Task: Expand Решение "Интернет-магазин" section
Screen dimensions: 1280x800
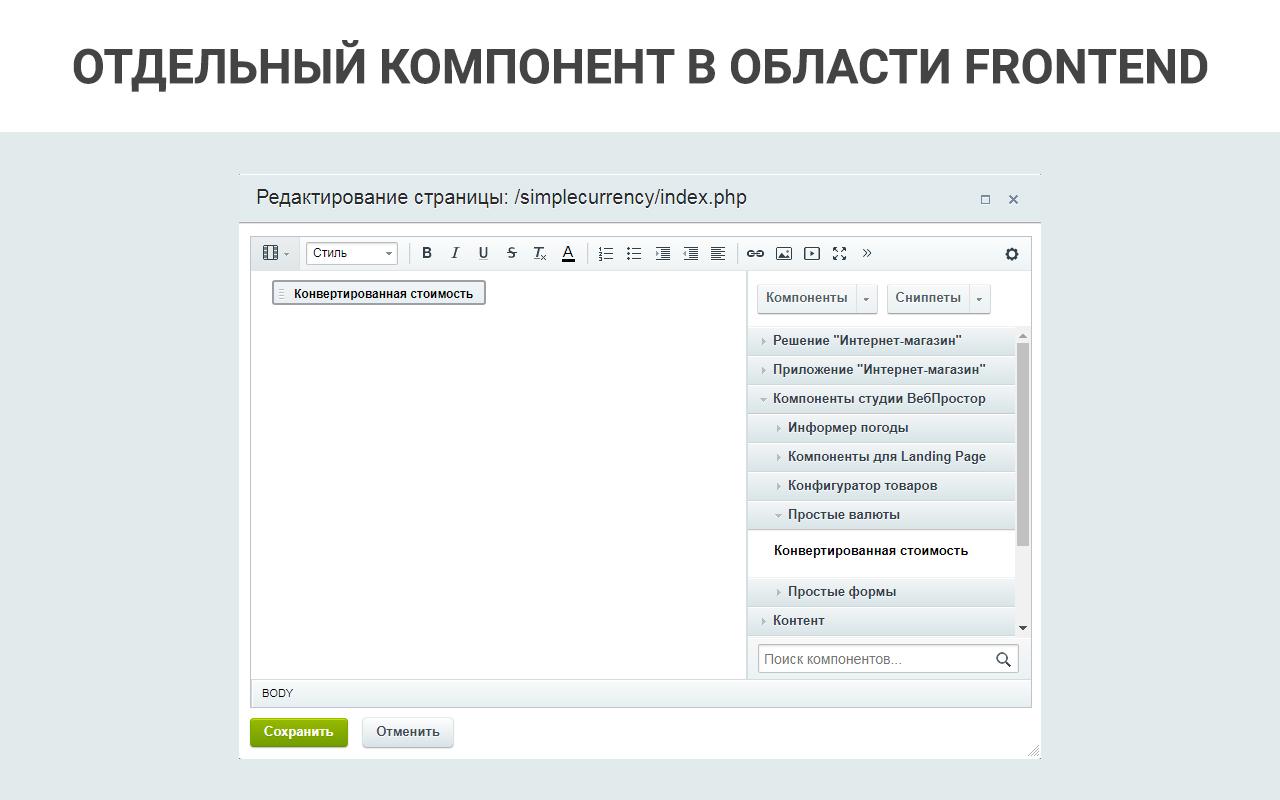Action: click(x=881, y=341)
